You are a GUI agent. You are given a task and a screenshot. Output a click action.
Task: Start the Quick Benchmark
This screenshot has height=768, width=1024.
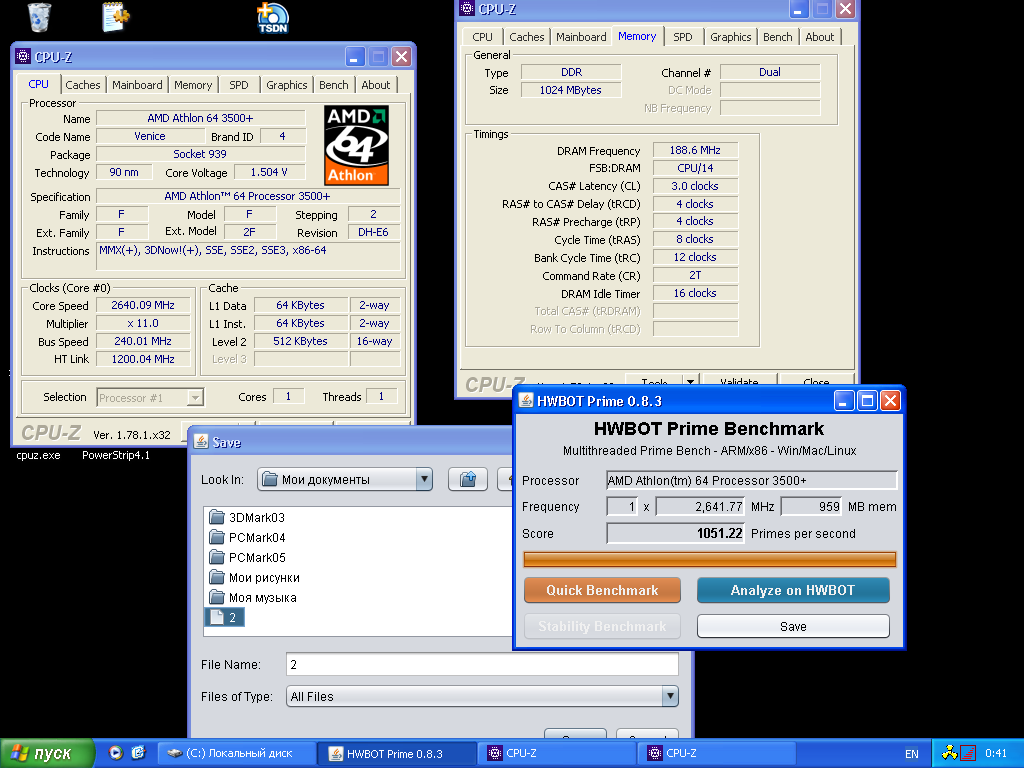[x=602, y=590]
